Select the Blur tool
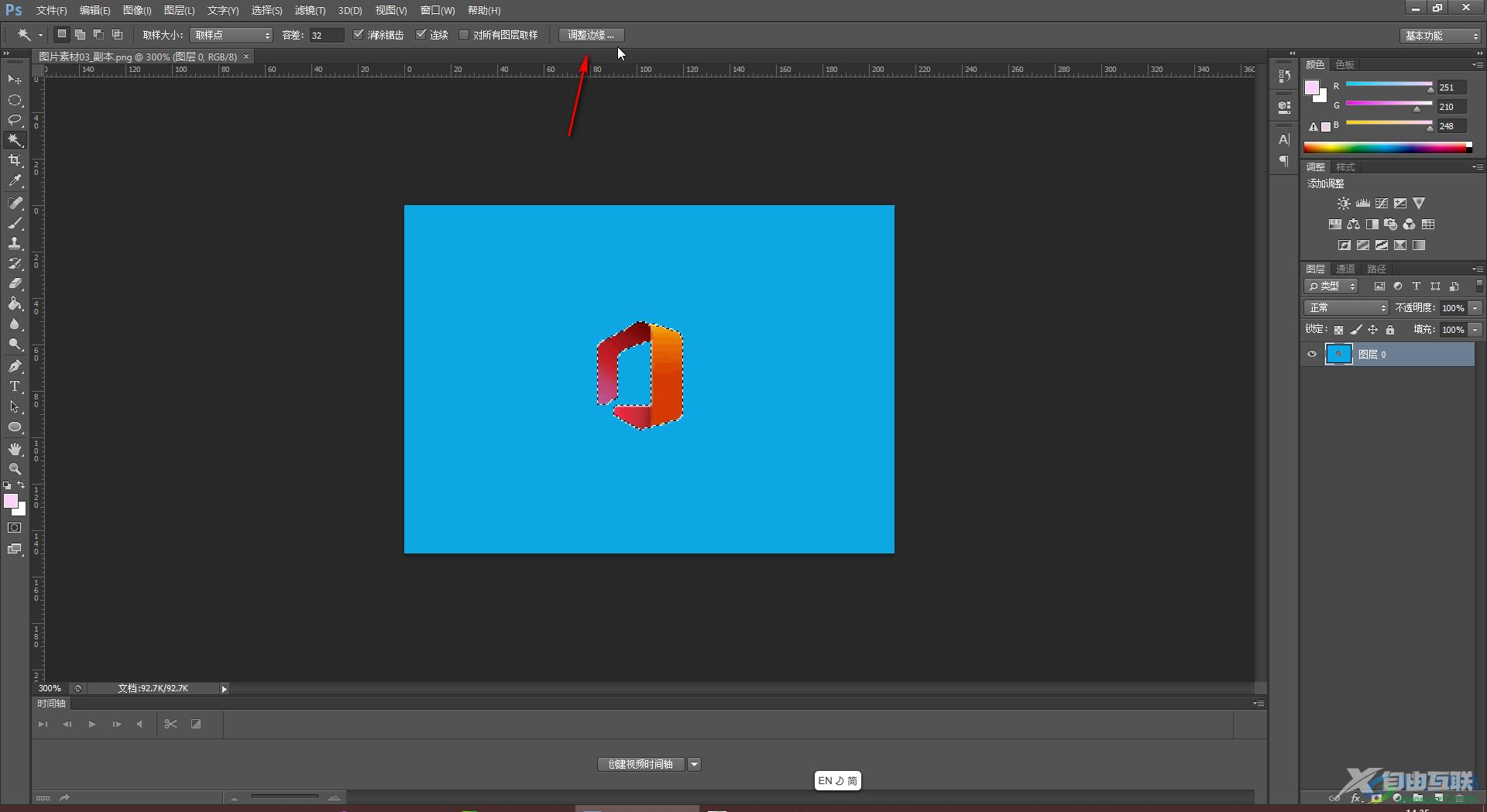Viewport: 1487px width, 812px height. click(15, 324)
